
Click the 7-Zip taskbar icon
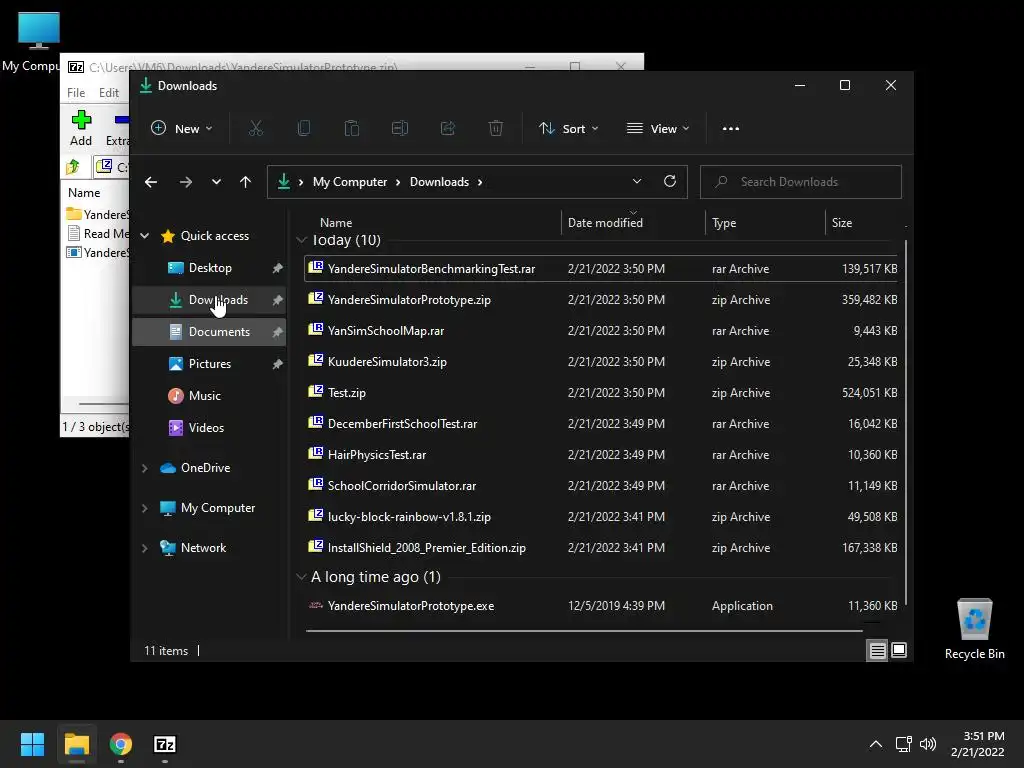[x=165, y=744]
